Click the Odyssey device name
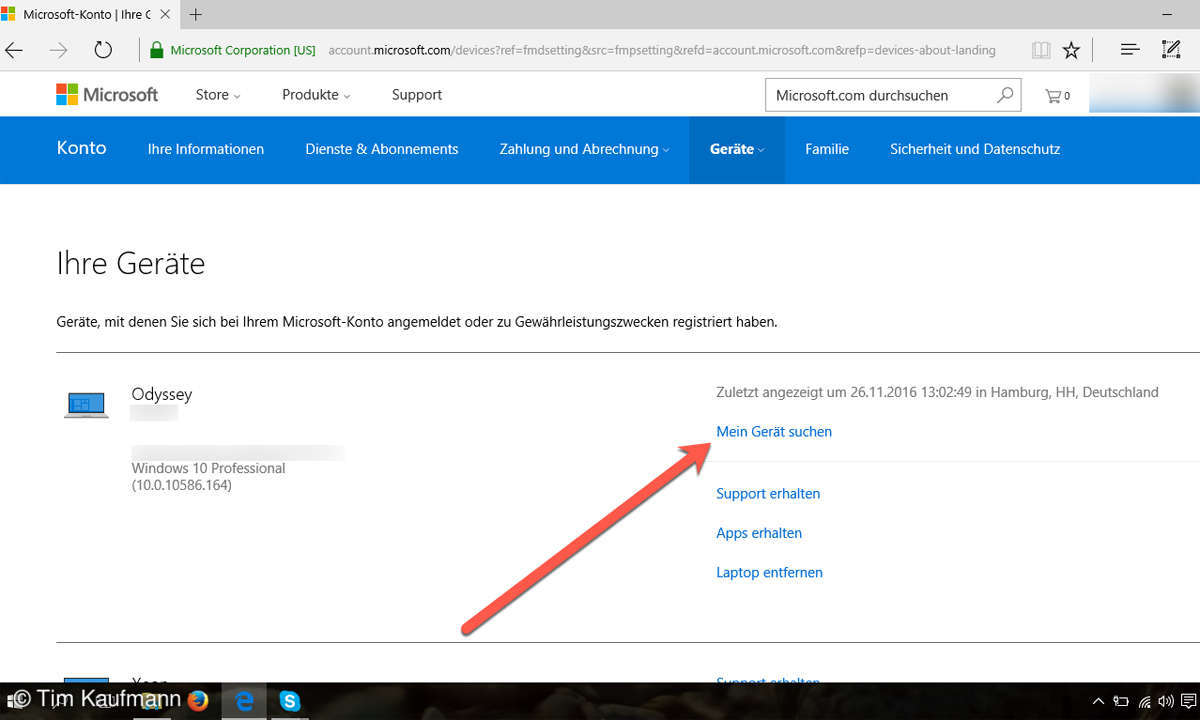Image resolution: width=1200 pixels, height=720 pixels. [x=162, y=394]
